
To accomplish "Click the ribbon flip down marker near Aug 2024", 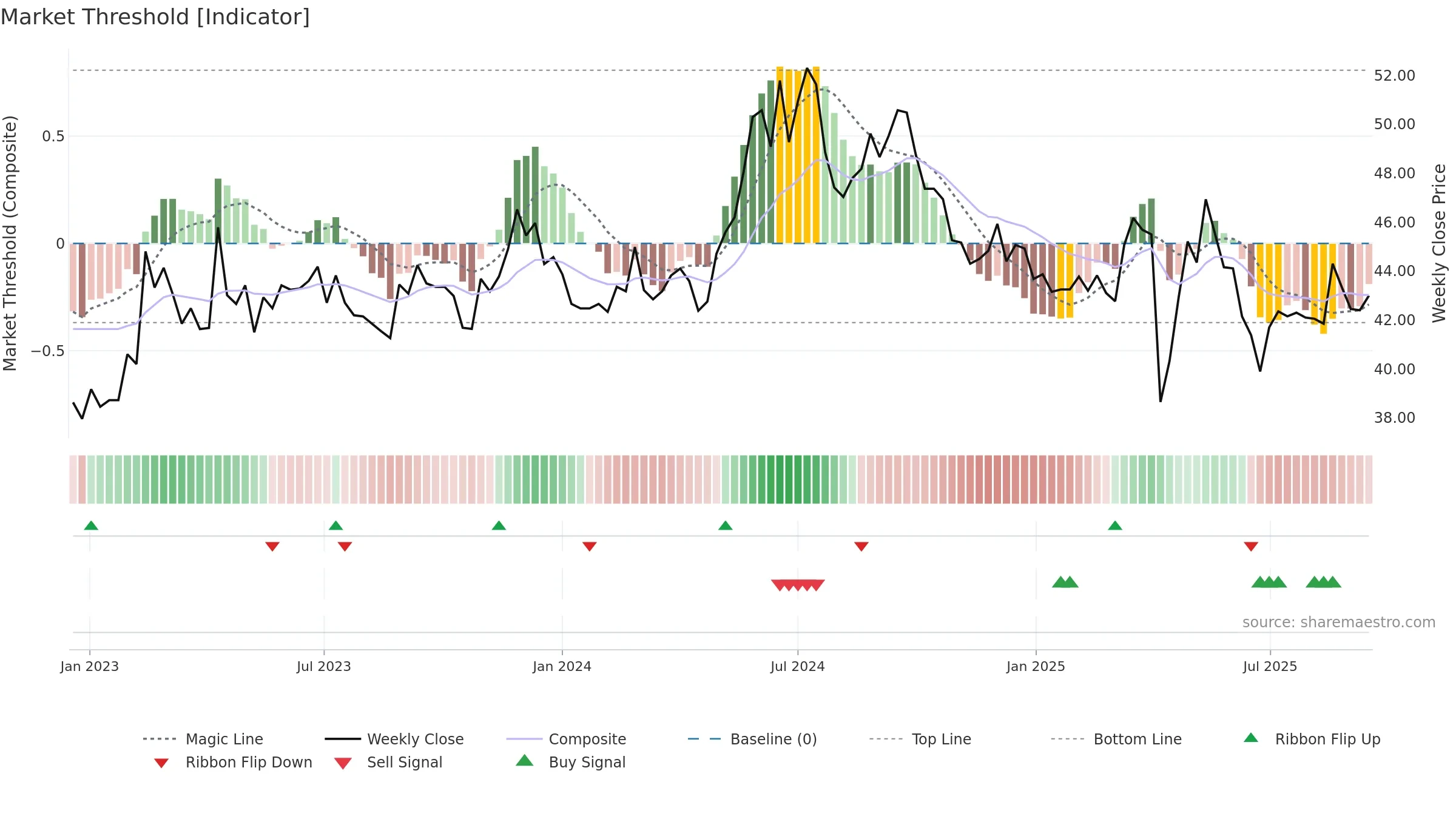I will 861,547.
